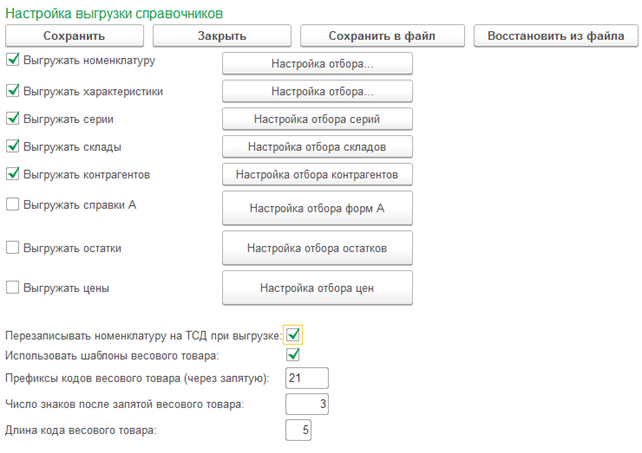Image resolution: width=642 pixels, height=453 pixels.
Task: Open Настройка отбора for номенклатуру
Action: pos(317,63)
